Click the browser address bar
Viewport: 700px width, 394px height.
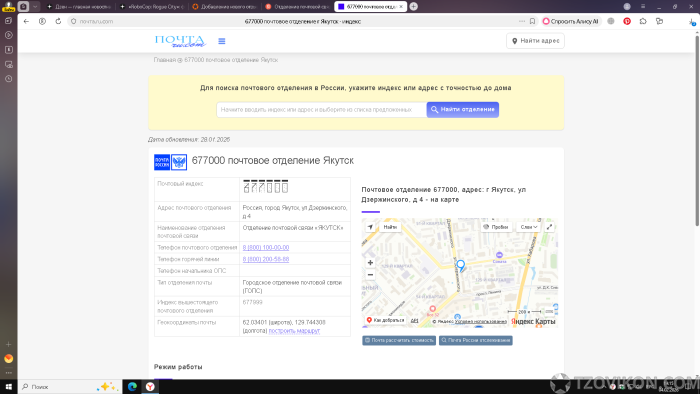[x=303, y=21]
